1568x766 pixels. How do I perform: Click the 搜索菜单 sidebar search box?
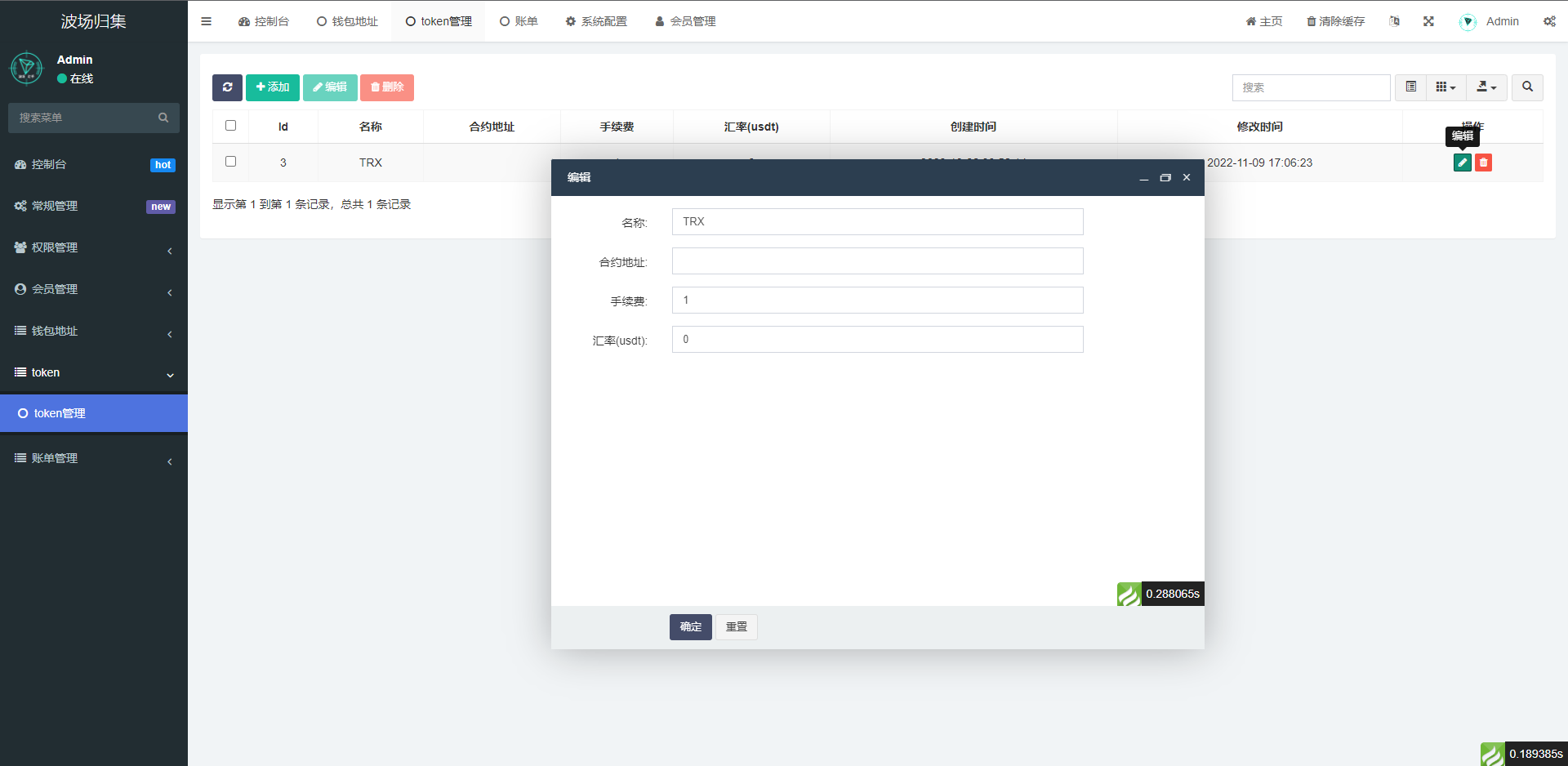(86, 118)
